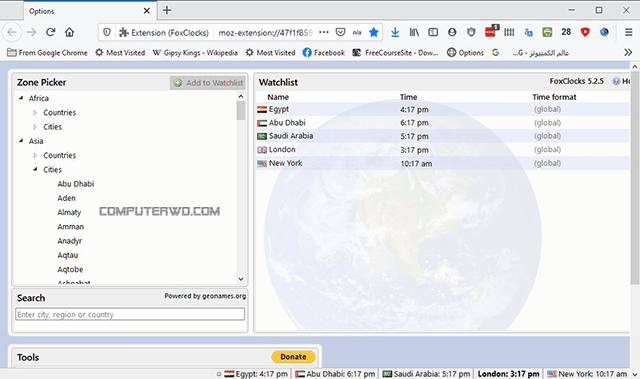The height and width of the screenshot is (379, 640).
Task: Open the Downloads arrow panel
Action: (395, 32)
